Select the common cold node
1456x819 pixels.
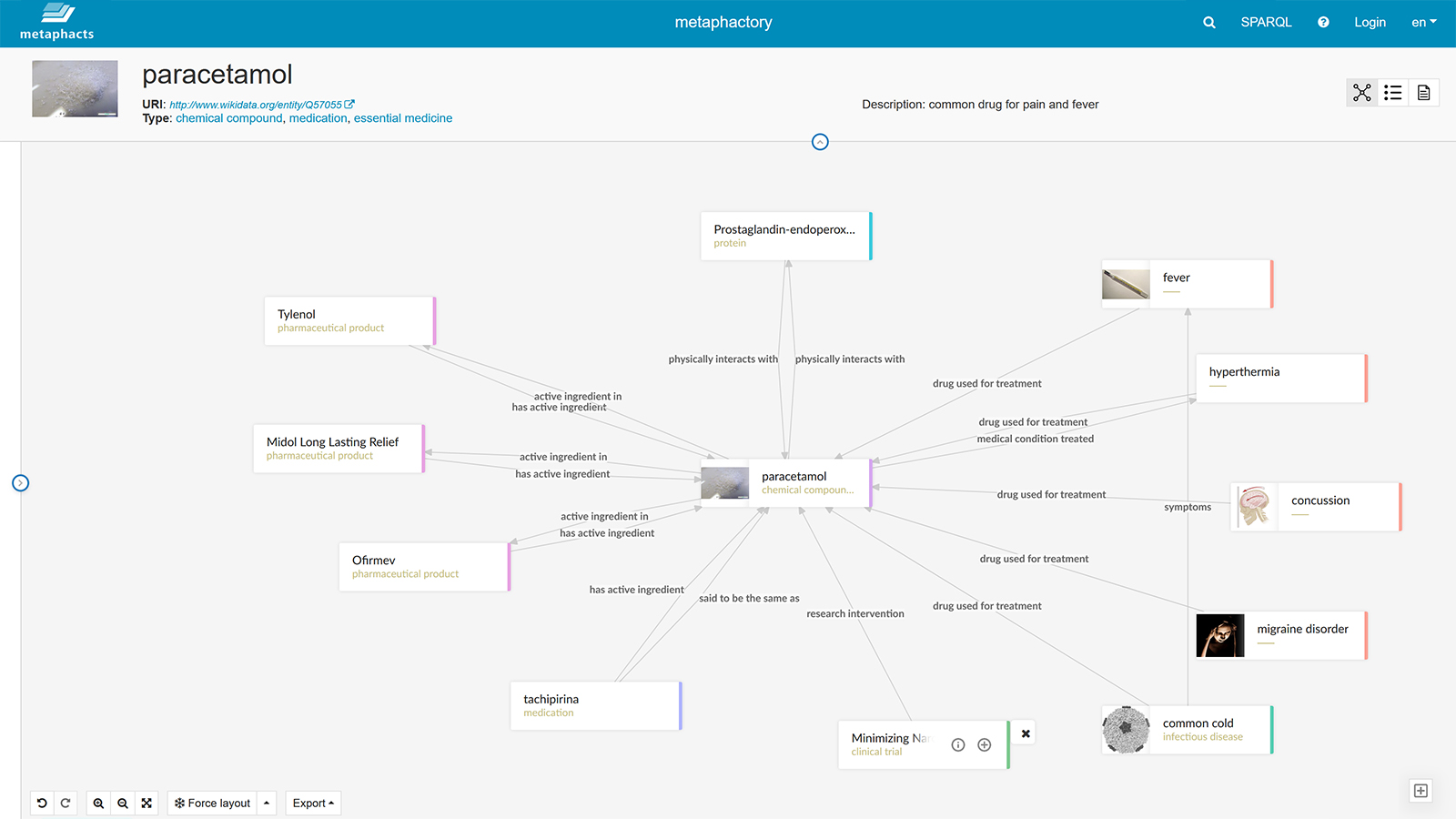point(1188,730)
